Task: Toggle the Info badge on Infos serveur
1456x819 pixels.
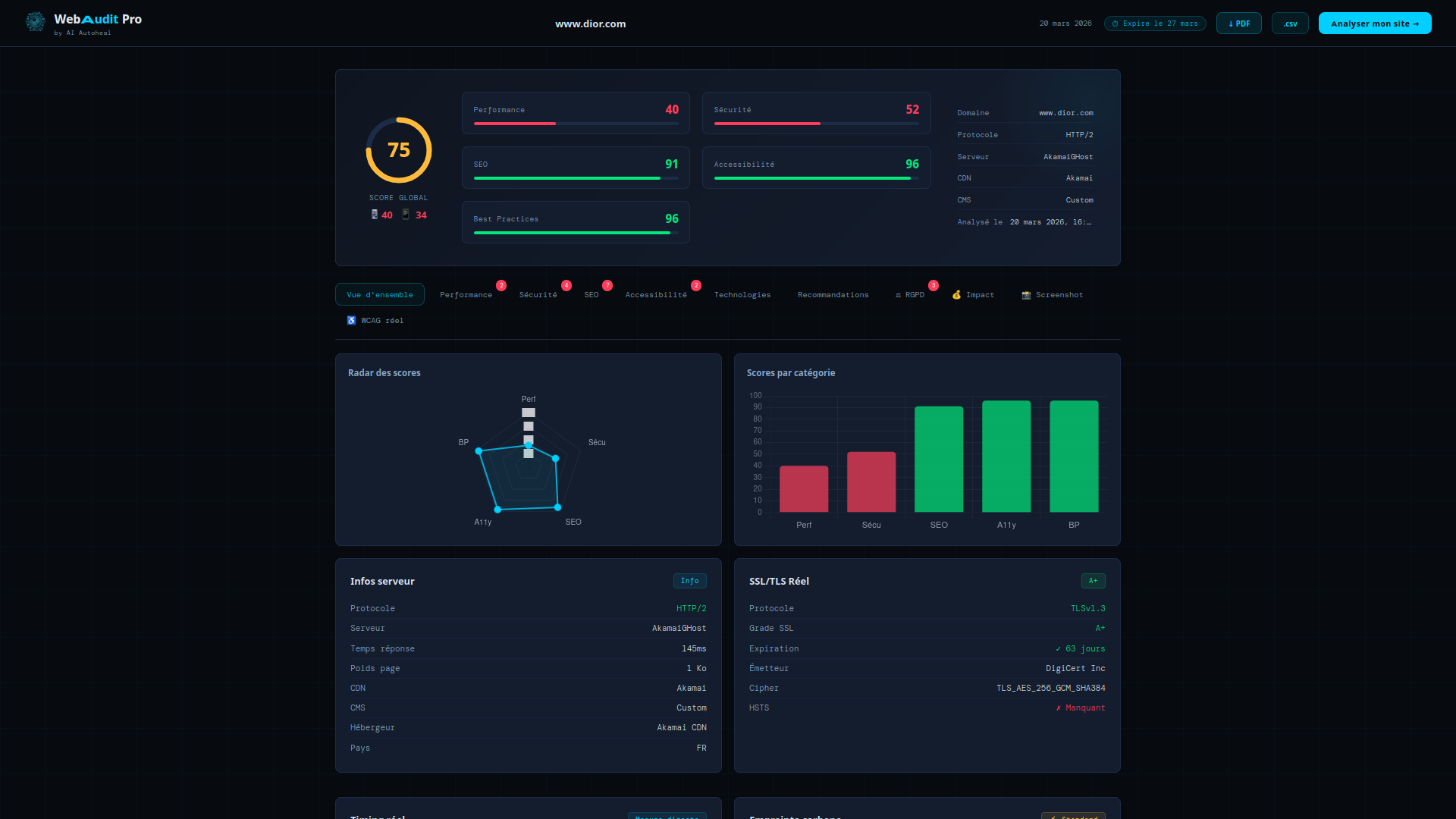Action: click(x=689, y=580)
